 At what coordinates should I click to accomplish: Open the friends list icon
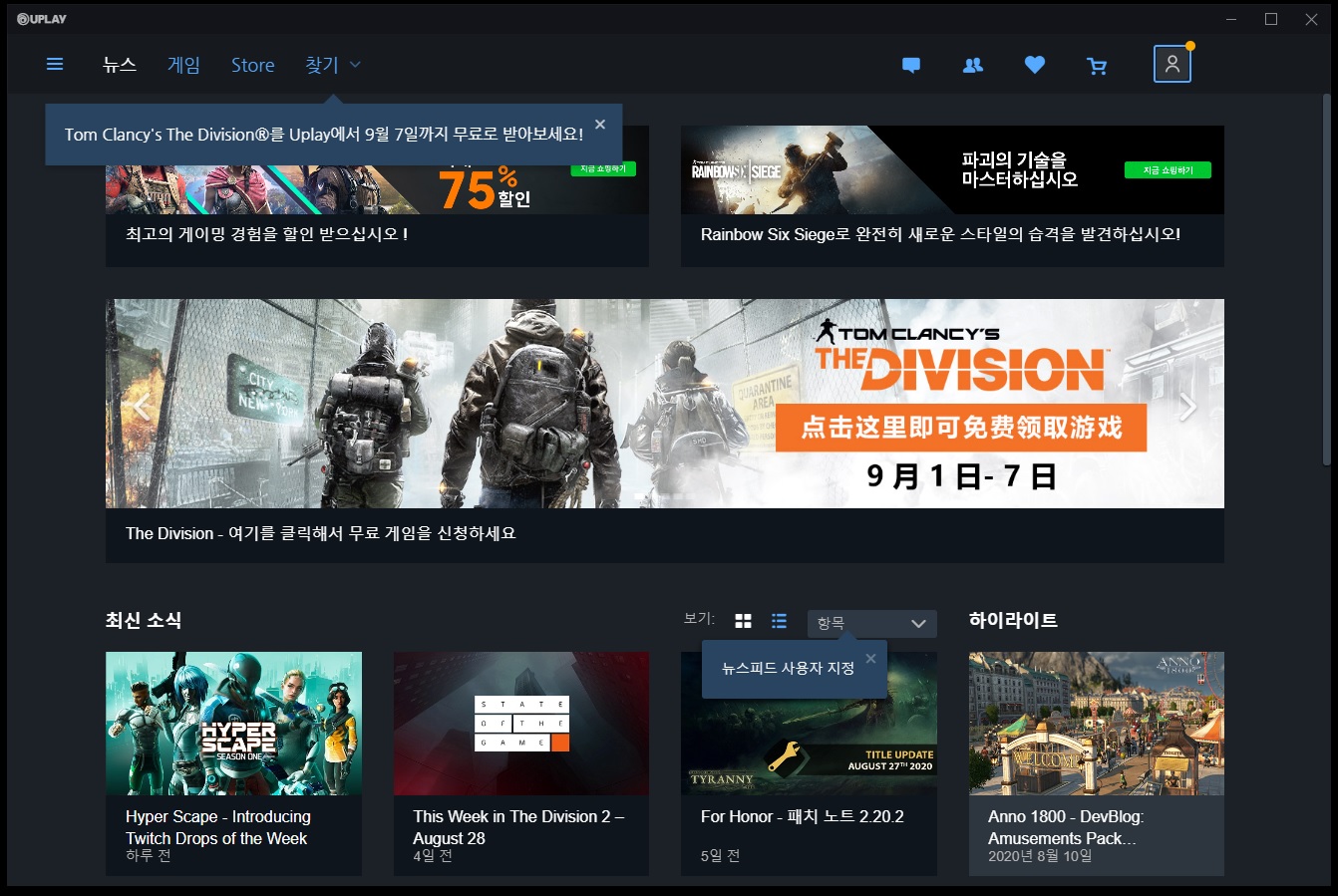tap(973, 66)
